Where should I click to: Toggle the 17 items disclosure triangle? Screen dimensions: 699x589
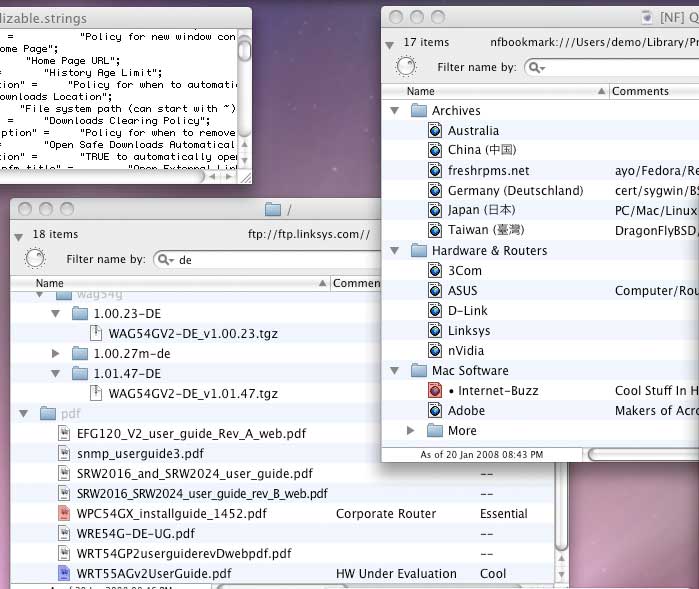pyautogui.click(x=388, y=43)
